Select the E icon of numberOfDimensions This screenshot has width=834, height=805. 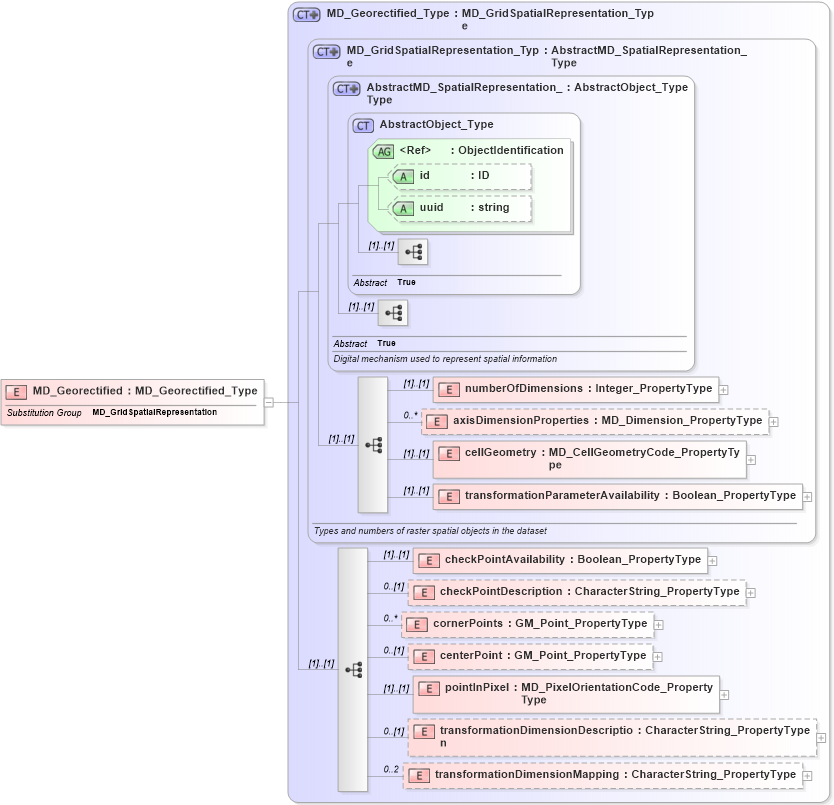click(x=448, y=389)
